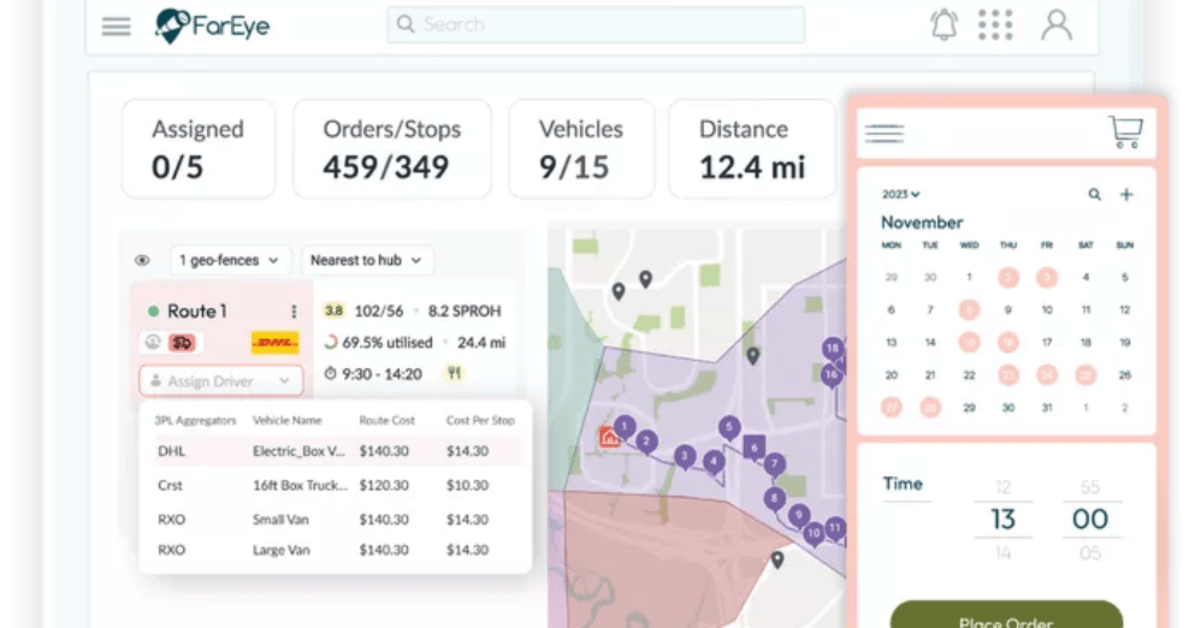1200x628 pixels.
Task: Open the FarEye notifications bell
Action: [x=941, y=24]
